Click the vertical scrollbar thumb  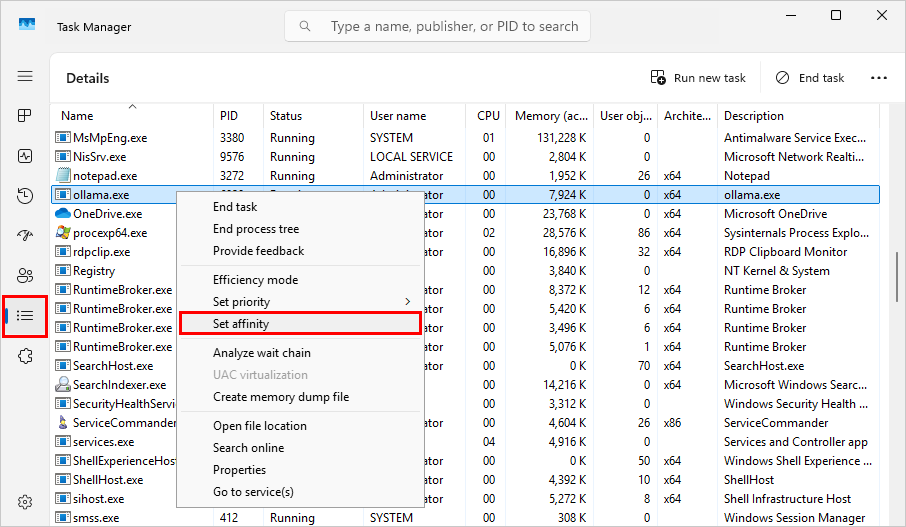click(897, 276)
